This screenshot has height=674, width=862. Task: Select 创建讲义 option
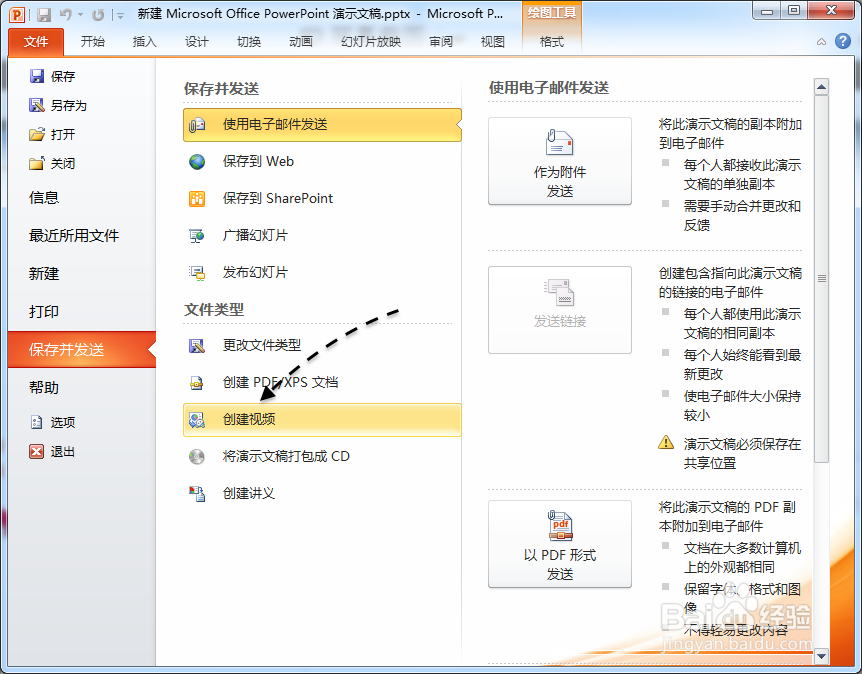tap(322, 494)
